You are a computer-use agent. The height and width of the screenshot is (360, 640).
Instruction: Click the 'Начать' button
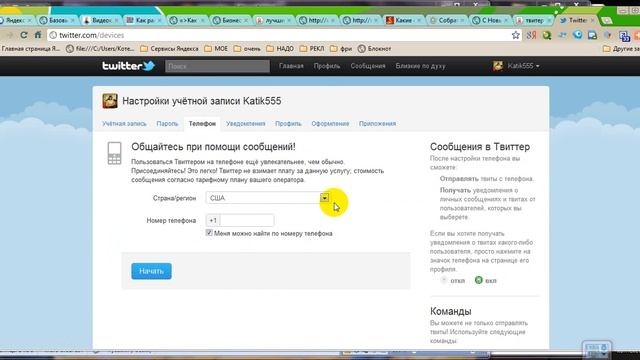tap(151, 271)
